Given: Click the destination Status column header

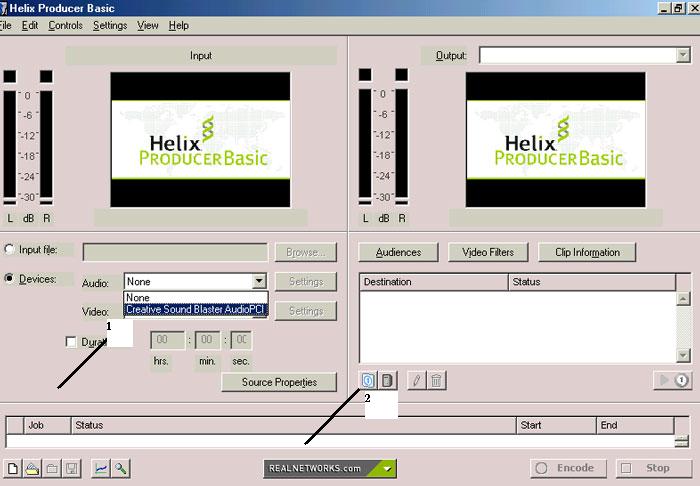Looking at the screenshot, I should pos(592,282).
